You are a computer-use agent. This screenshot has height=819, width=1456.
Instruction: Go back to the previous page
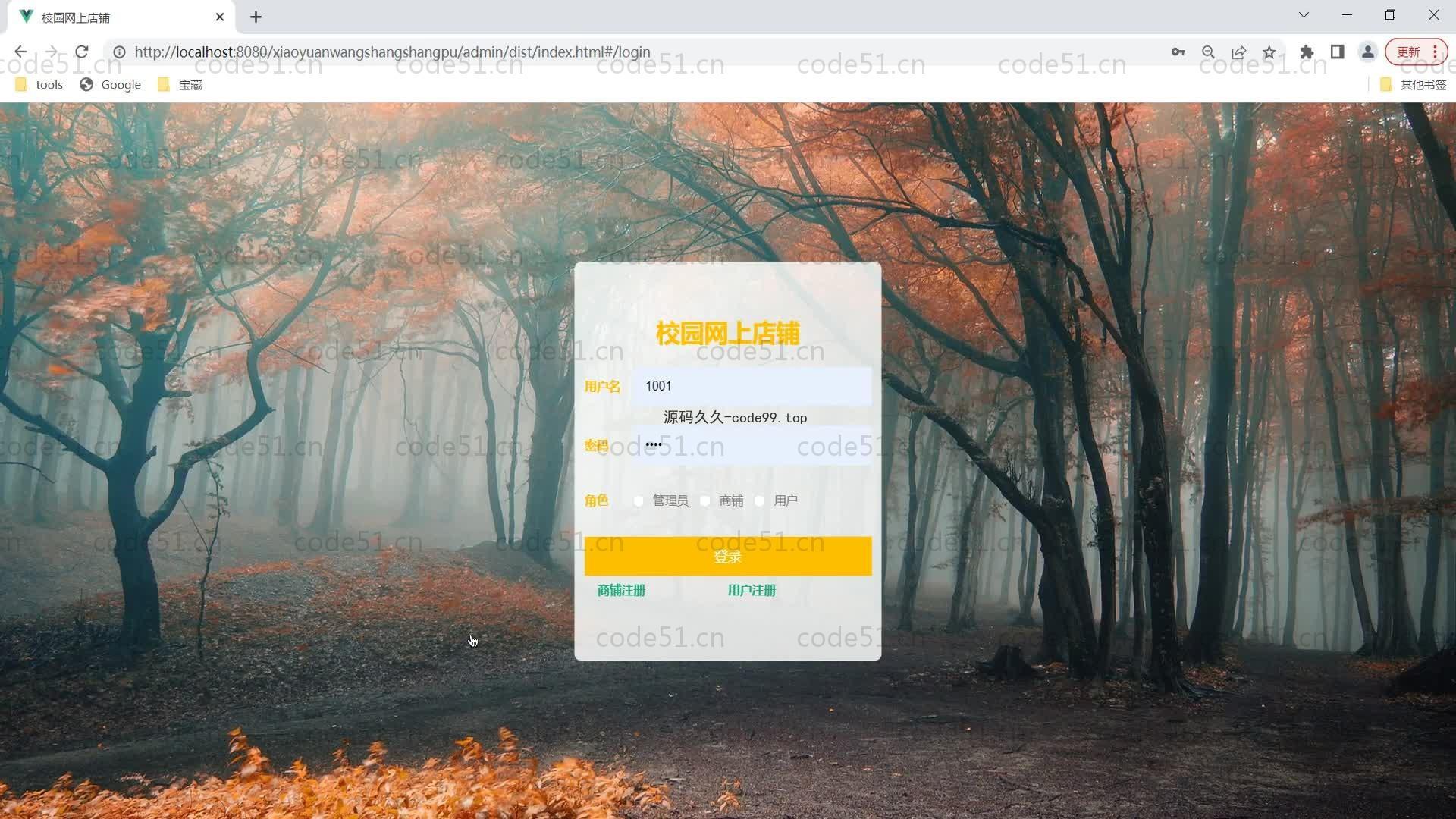click(x=20, y=52)
